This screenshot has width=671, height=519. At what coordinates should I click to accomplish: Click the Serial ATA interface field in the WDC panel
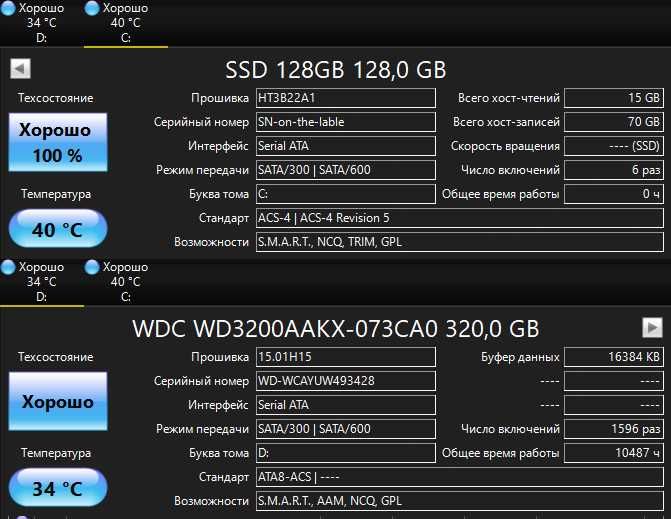346,405
